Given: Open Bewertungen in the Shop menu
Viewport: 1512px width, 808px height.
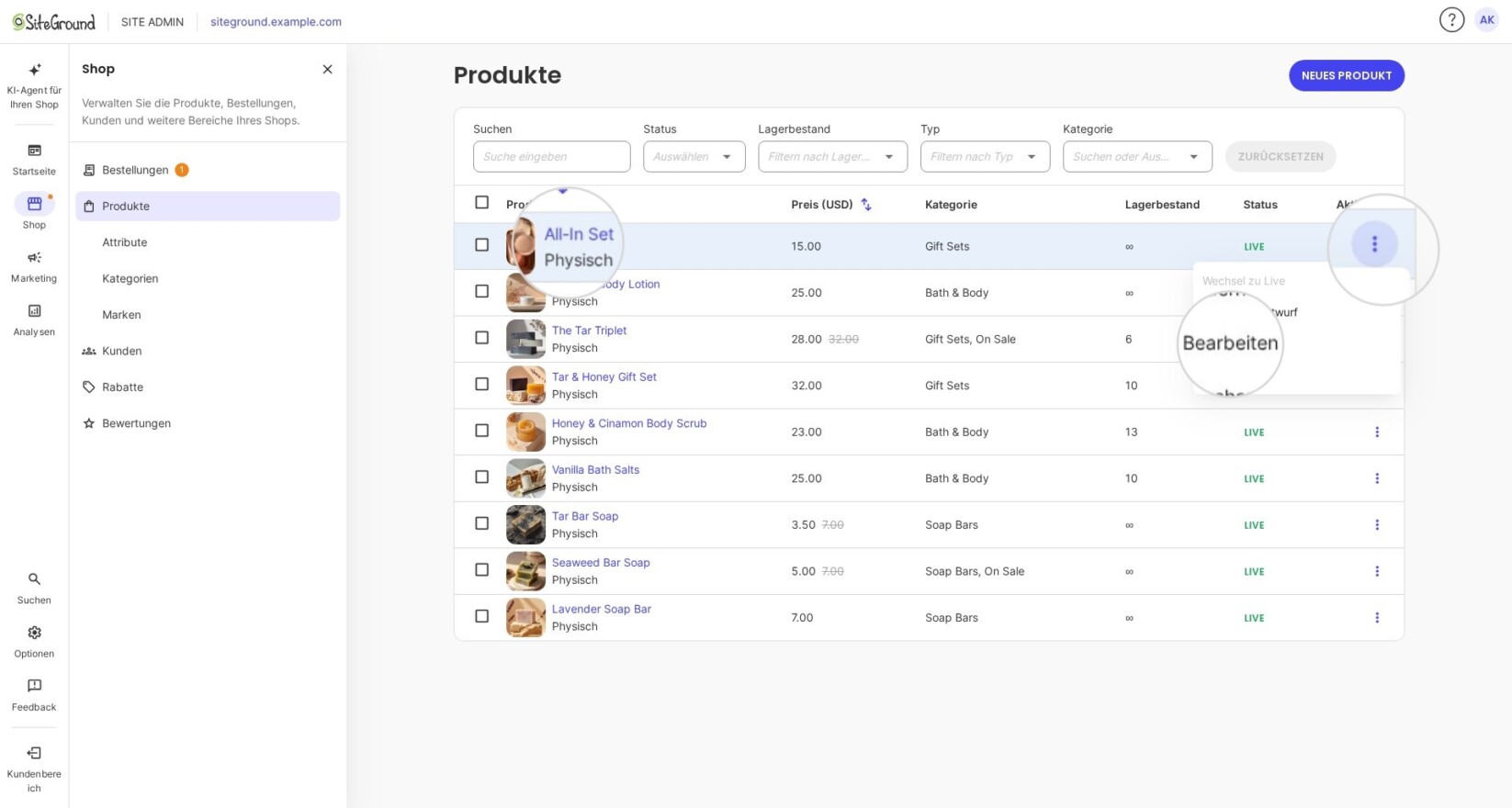Looking at the screenshot, I should [208, 423].
